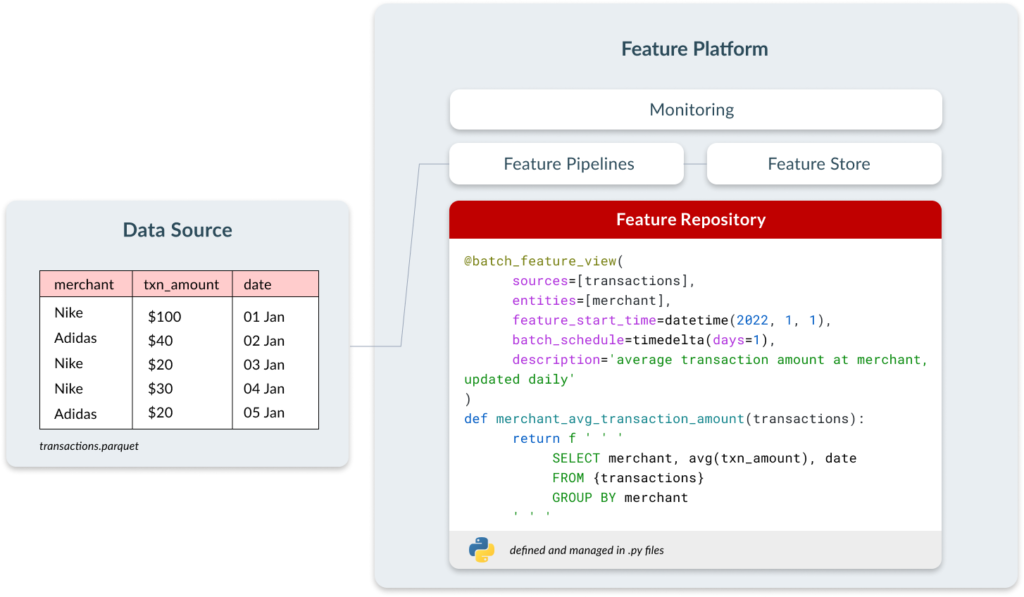Click the $100 amount cell
Viewport: 1024px width, 597px height.
coord(165,317)
